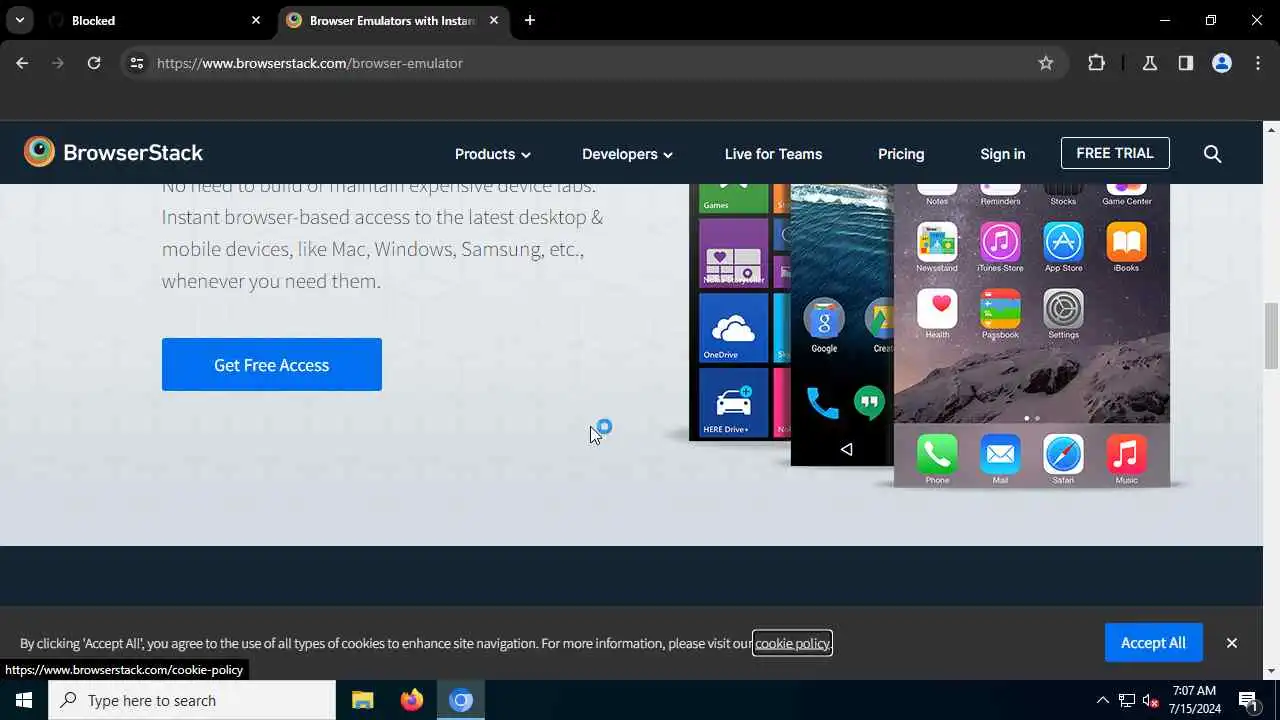1280x720 pixels.
Task: Click the address bar URL
Action: (310, 63)
